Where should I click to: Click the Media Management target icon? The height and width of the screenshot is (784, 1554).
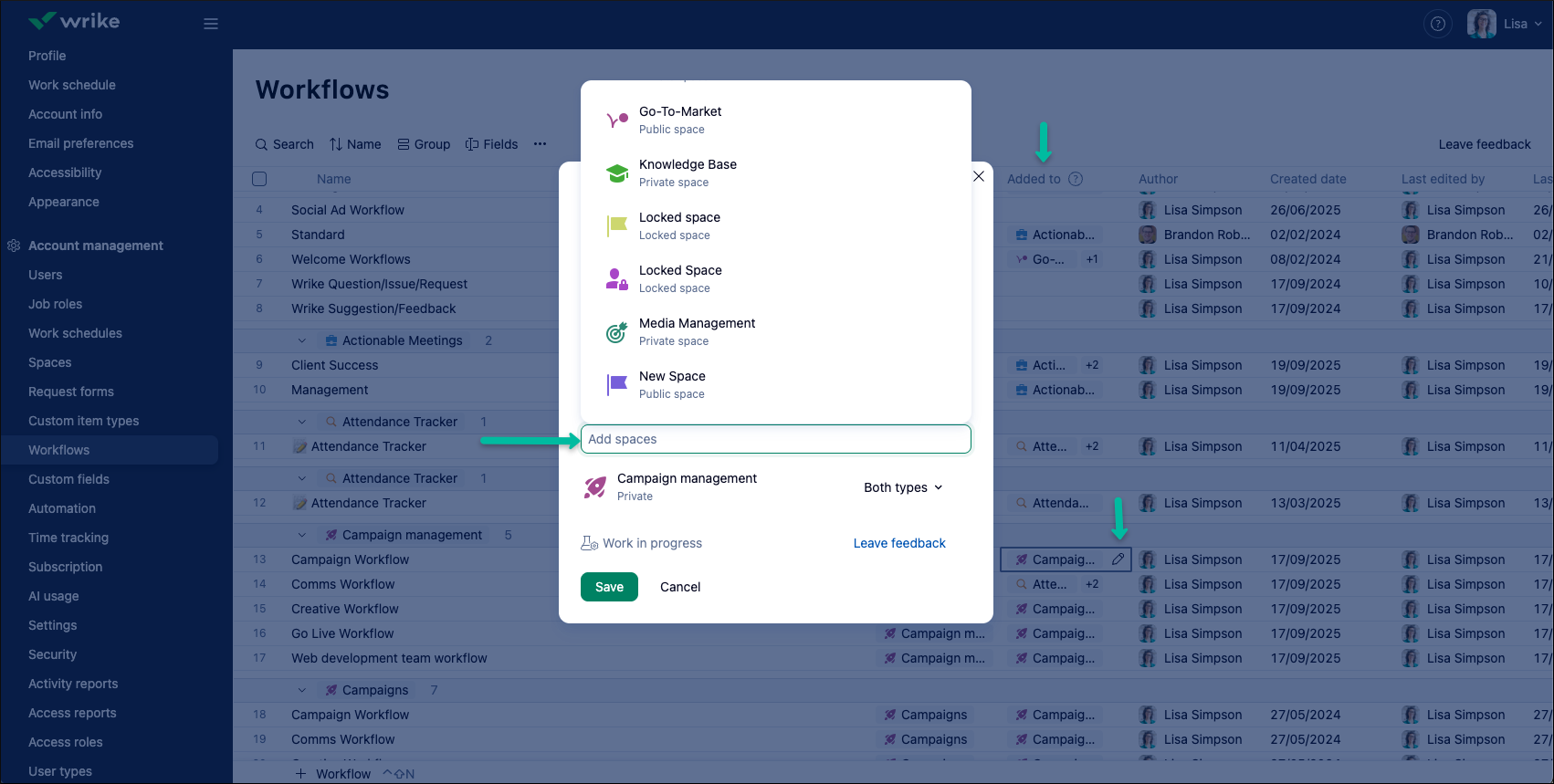pyautogui.click(x=617, y=331)
